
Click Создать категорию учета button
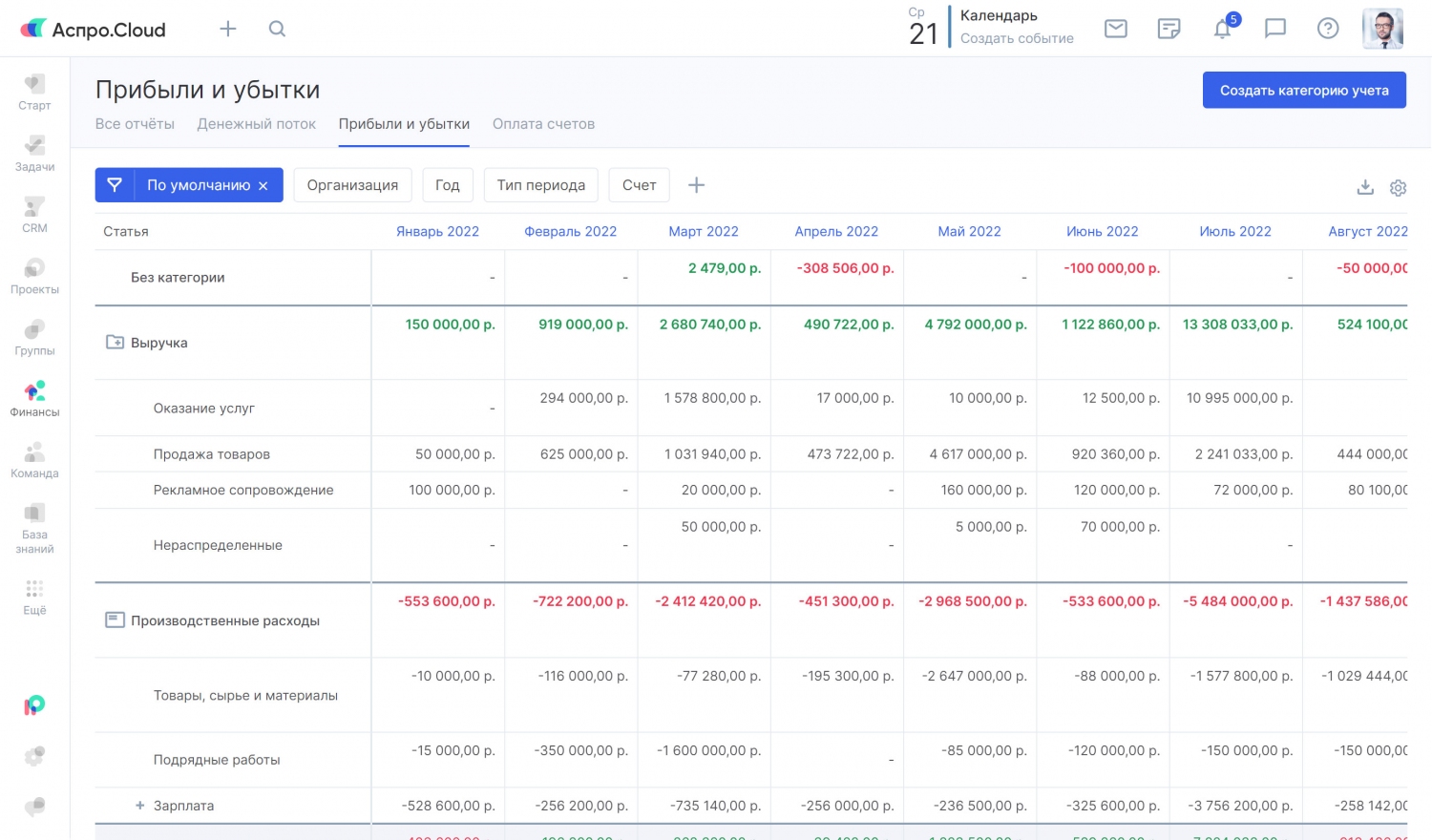click(x=1304, y=90)
